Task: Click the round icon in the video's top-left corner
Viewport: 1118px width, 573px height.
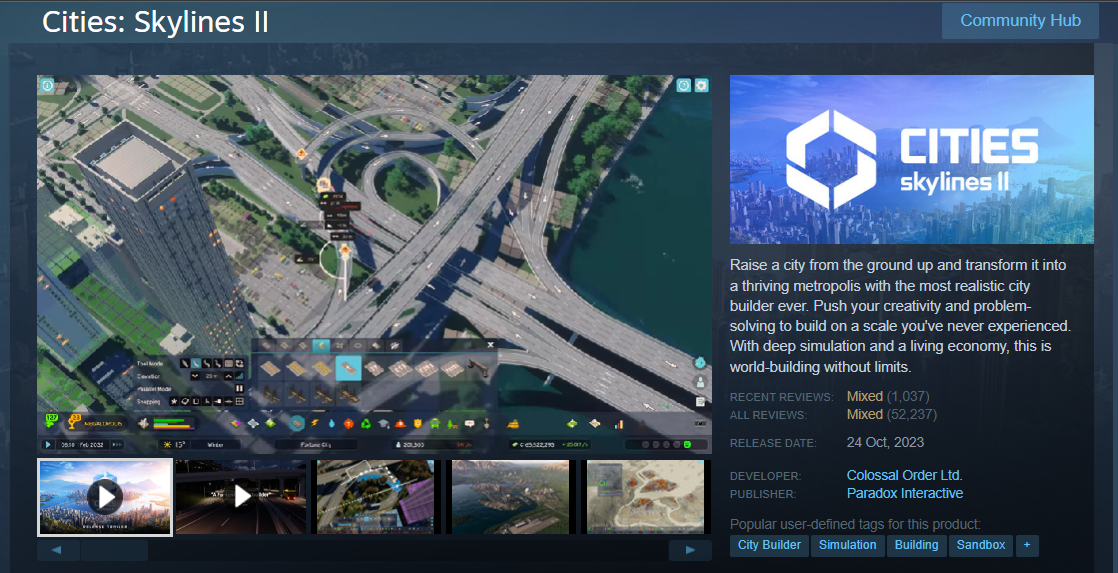Action: (46, 86)
